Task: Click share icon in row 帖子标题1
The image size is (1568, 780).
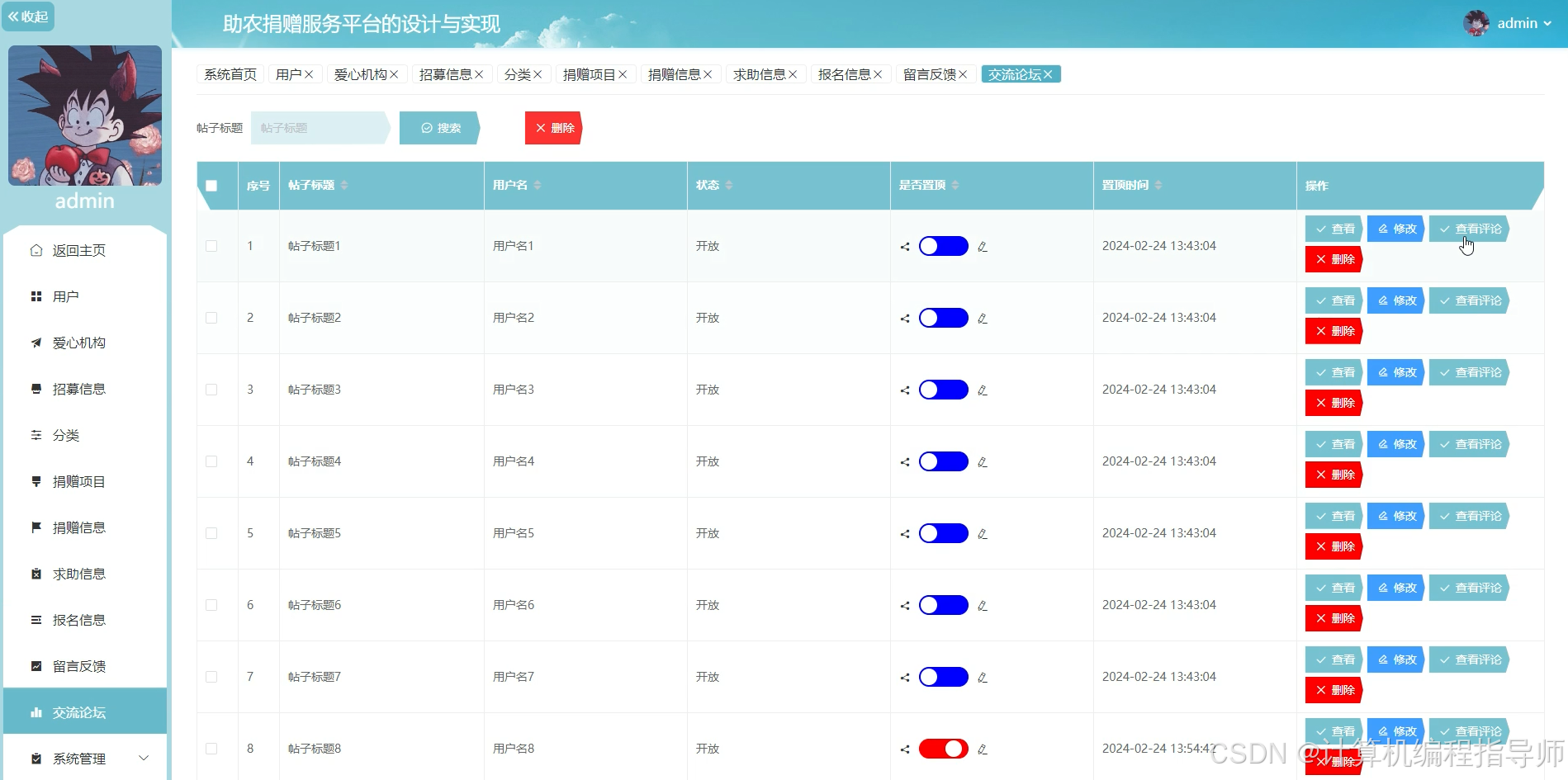Action: [x=905, y=247]
